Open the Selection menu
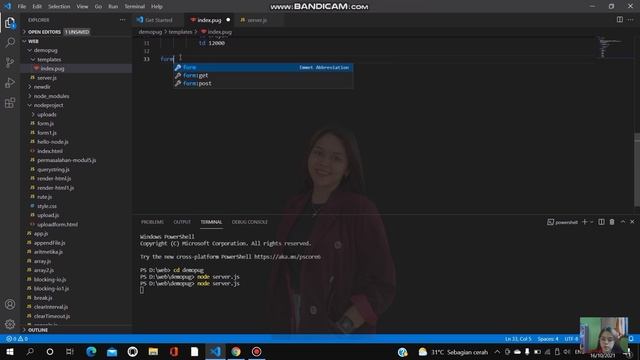Screen dimensions: 640x360 tap(59, 6)
